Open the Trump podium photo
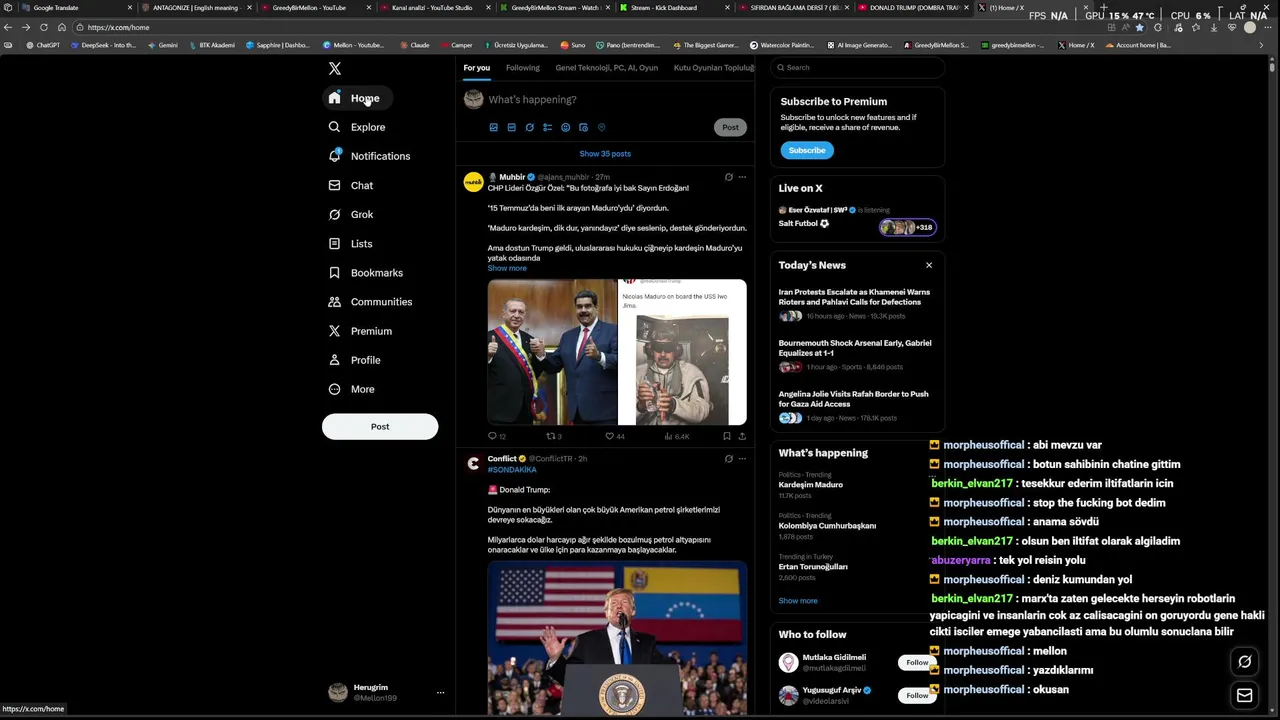This screenshot has height=720, width=1280. [617, 638]
